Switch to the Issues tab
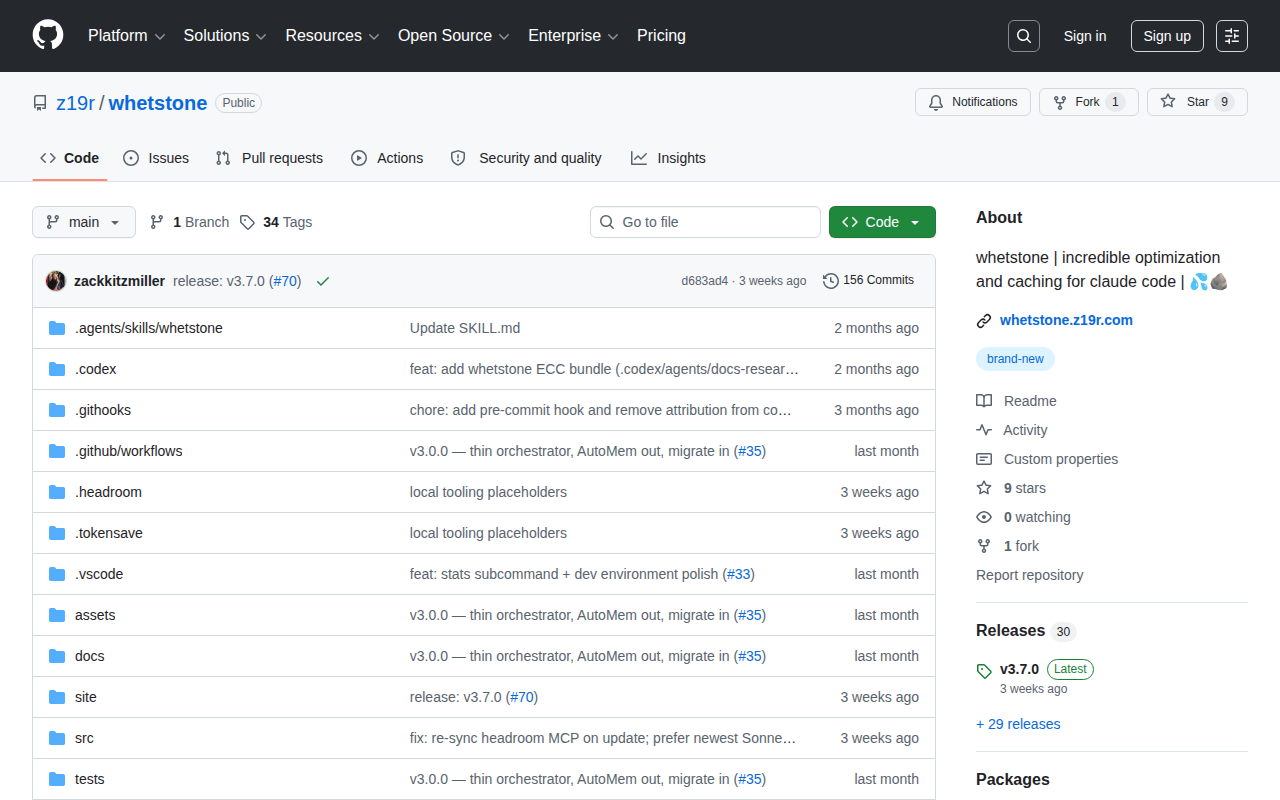The image size is (1280, 800). [156, 158]
